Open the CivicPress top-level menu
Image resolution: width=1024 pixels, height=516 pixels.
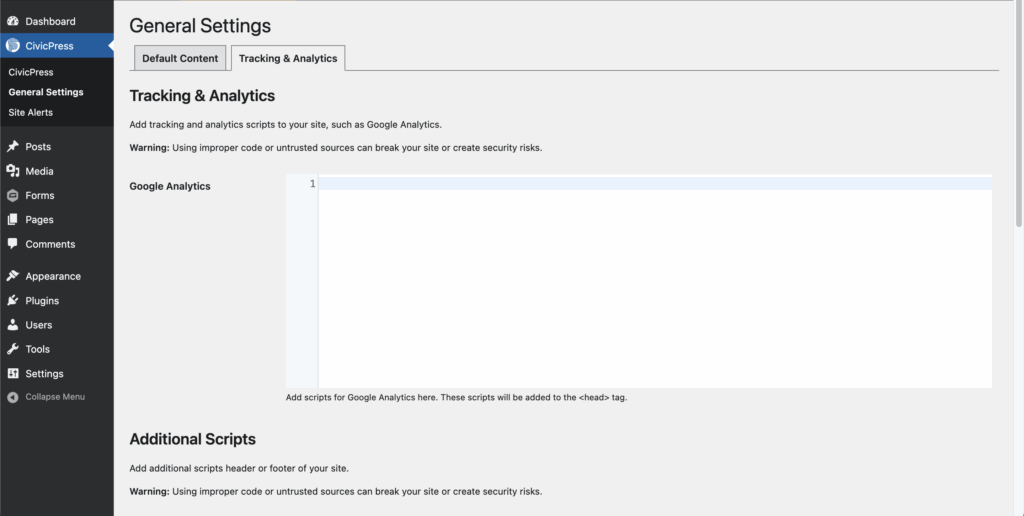(57, 46)
